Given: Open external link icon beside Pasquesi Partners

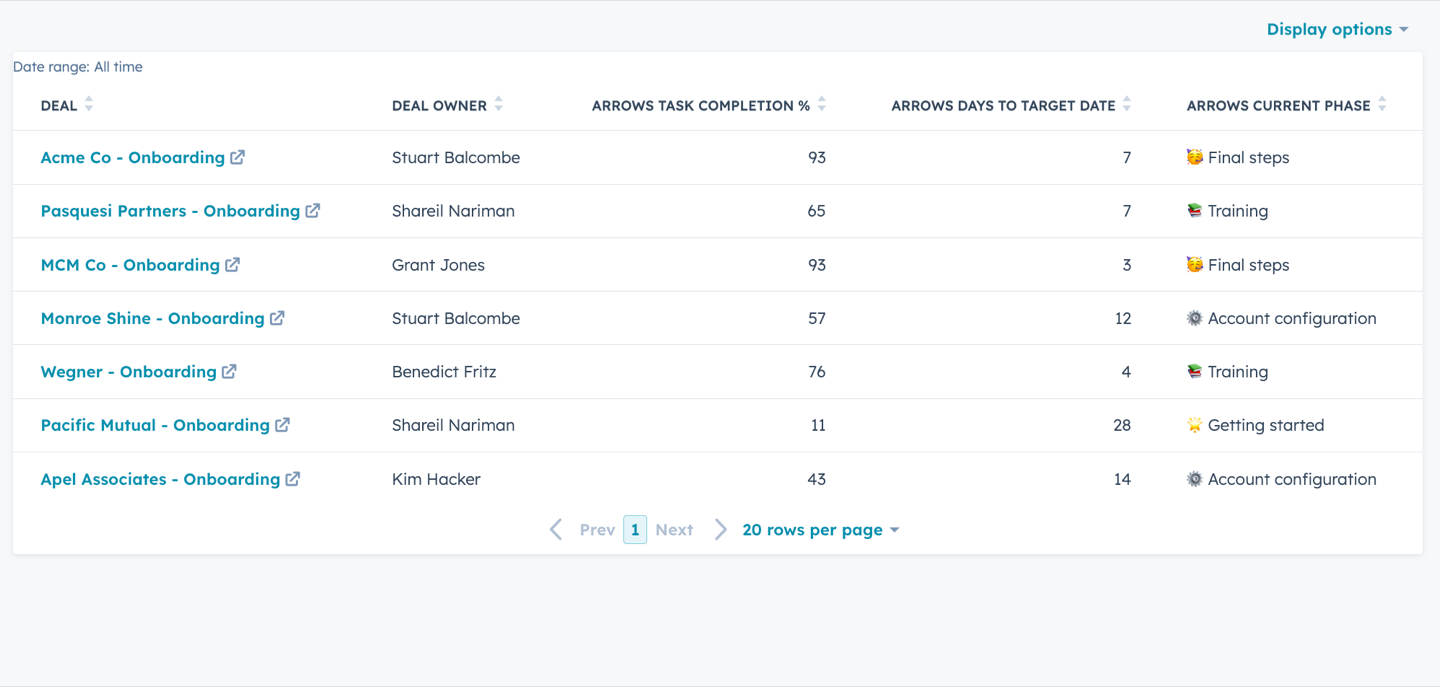Looking at the screenshot, I should tap(313, 211).
